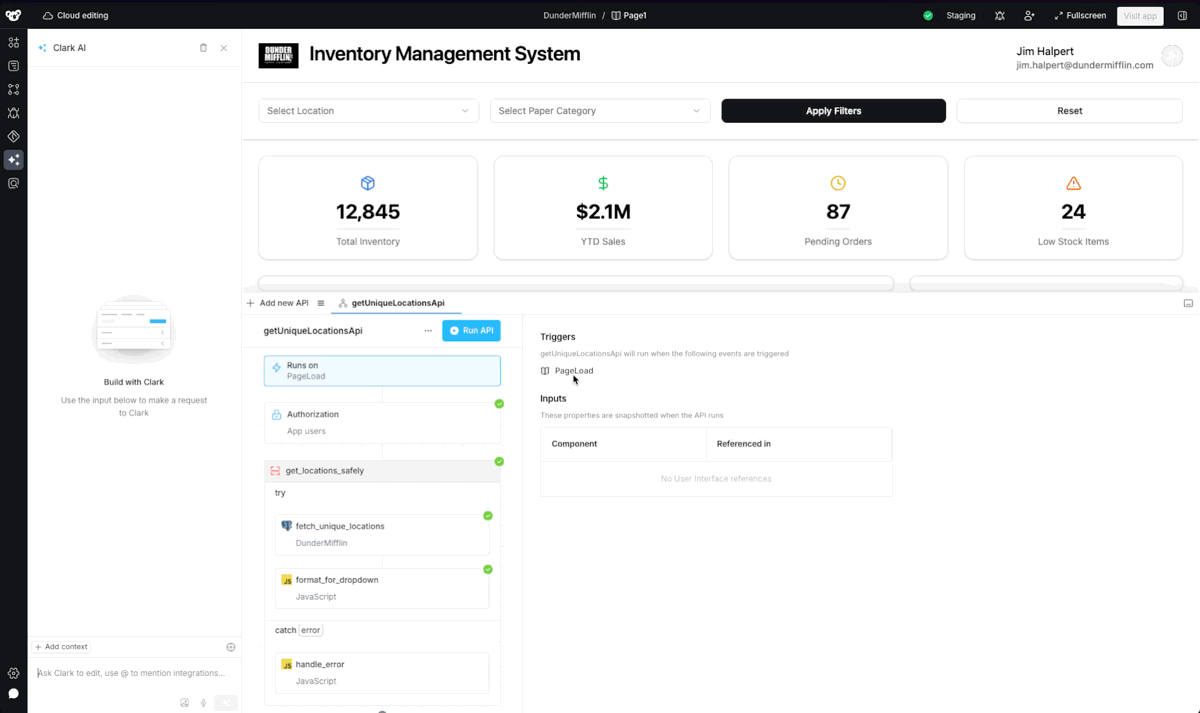The image size is (1200, 713).
Task: Toggle Fullscreen mode in top bar
Action: click(1080, 16)
